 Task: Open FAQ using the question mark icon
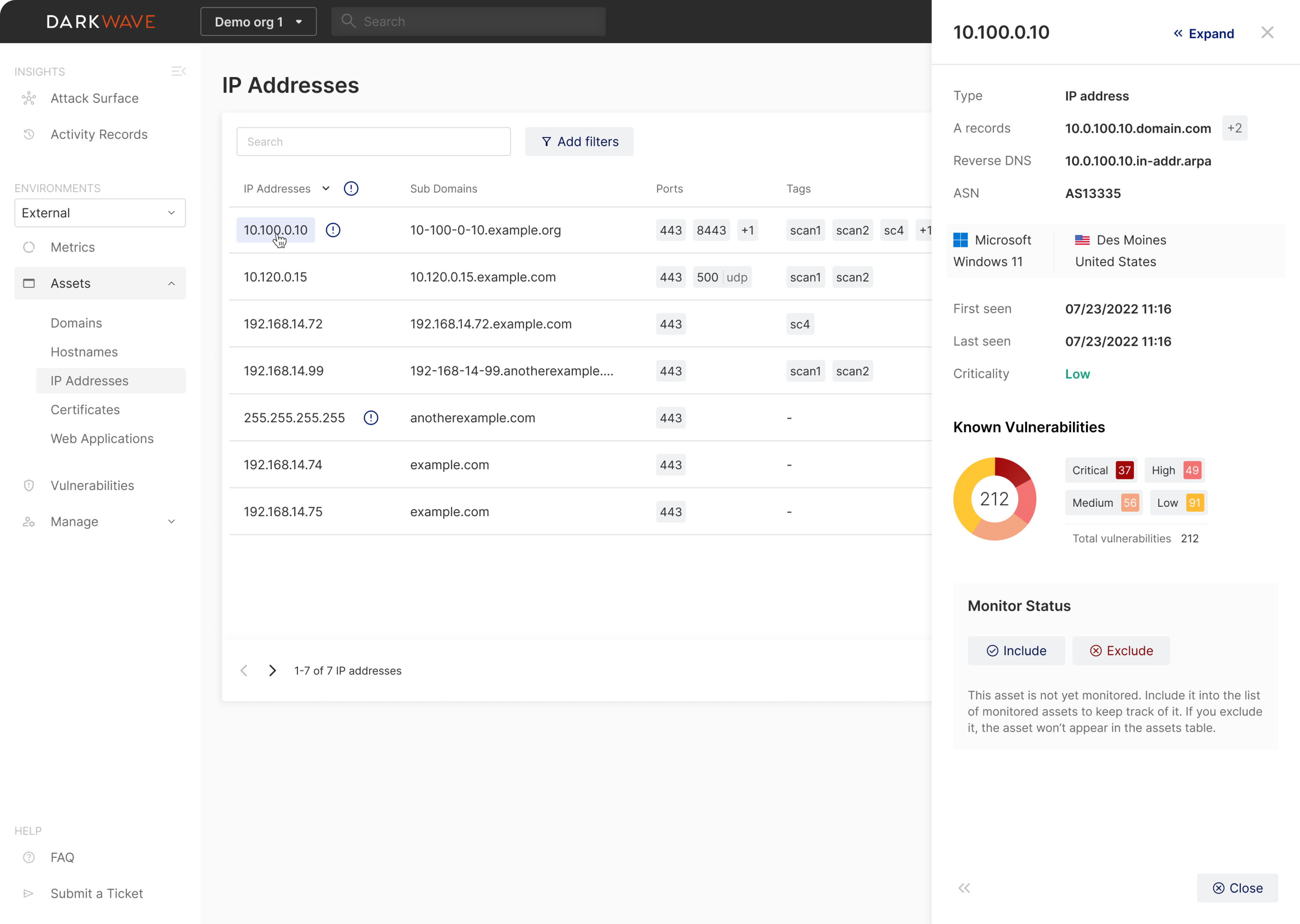29,857
